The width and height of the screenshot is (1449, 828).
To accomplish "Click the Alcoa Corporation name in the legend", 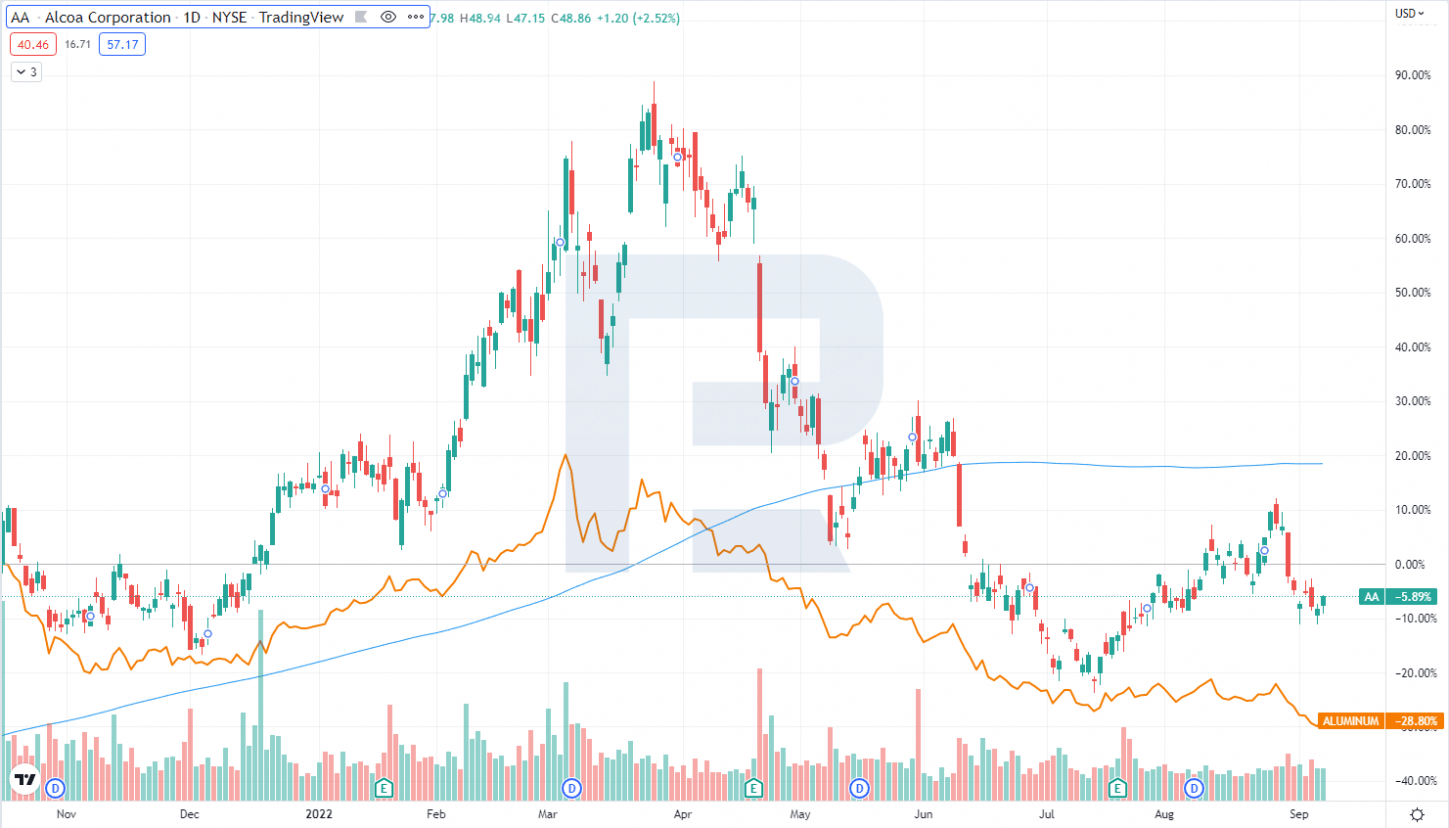I will (x=110, y=17).
